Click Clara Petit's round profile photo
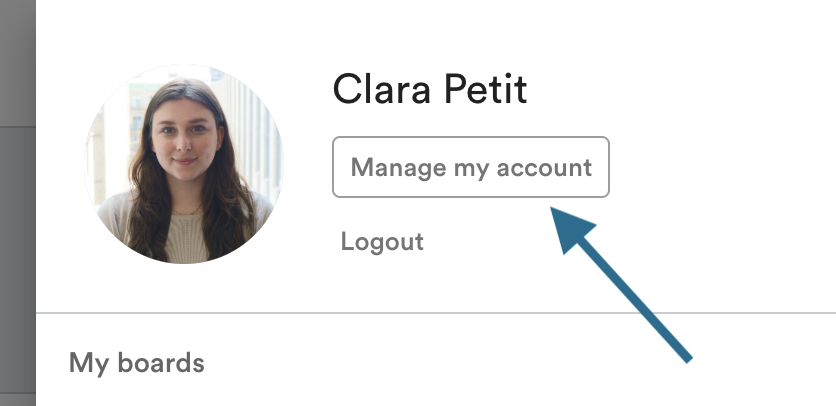 (x=183, y=164)
